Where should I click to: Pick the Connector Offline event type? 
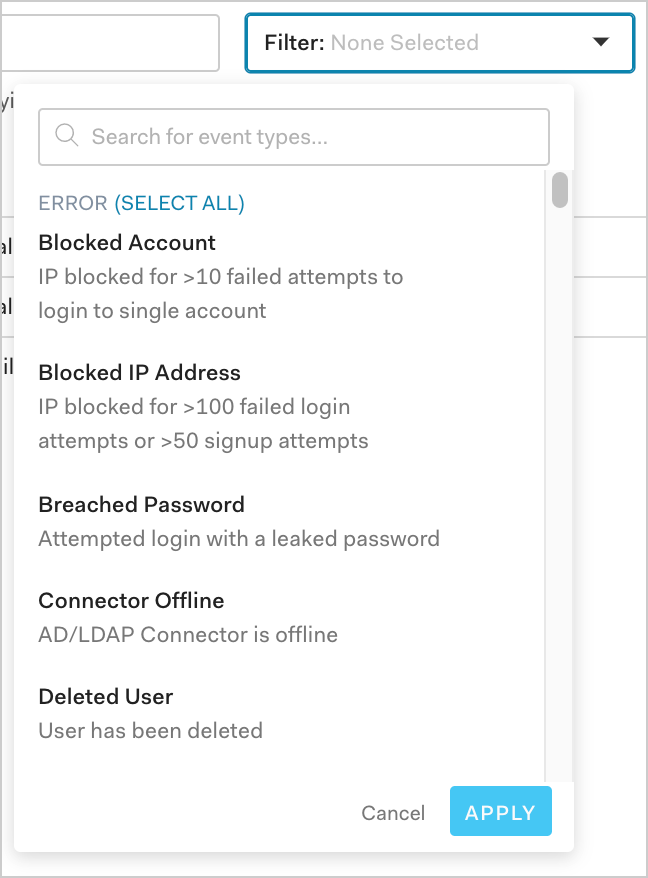pos(131,601)
